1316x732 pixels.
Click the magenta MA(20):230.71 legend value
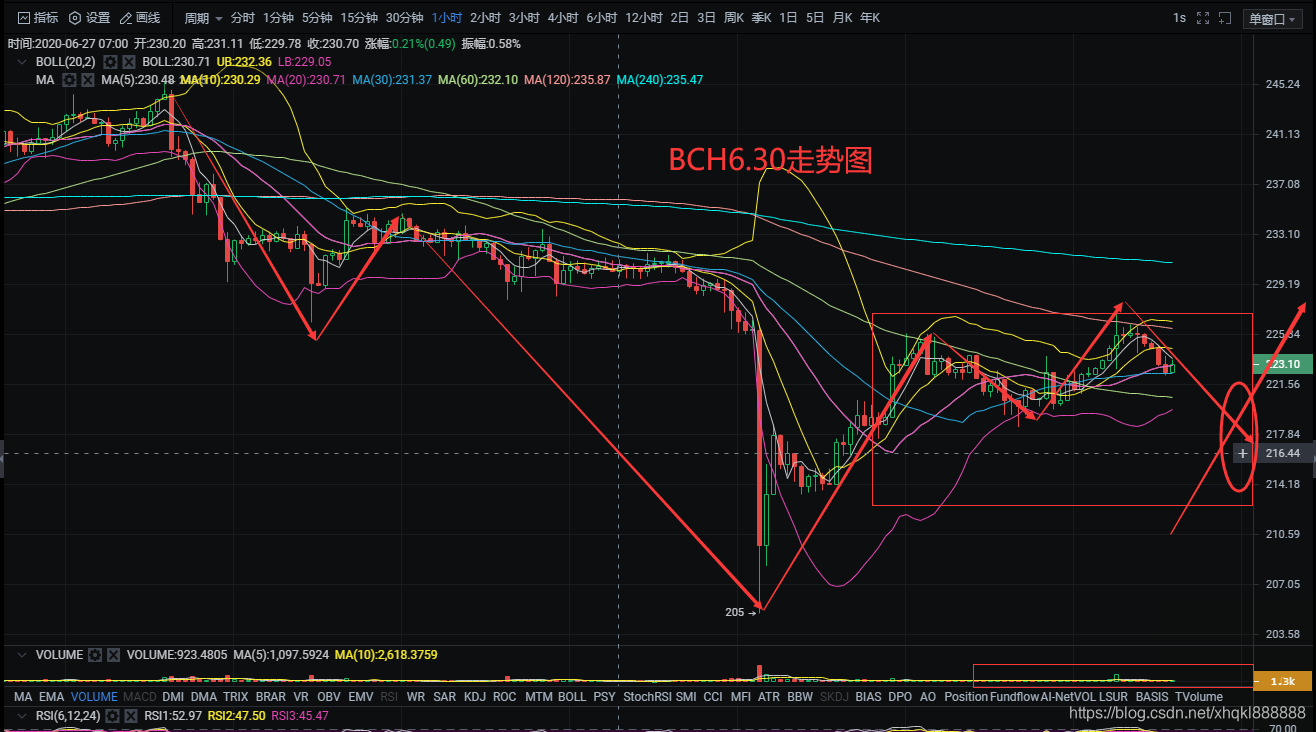pyautogui.click(x=305, y=80)
